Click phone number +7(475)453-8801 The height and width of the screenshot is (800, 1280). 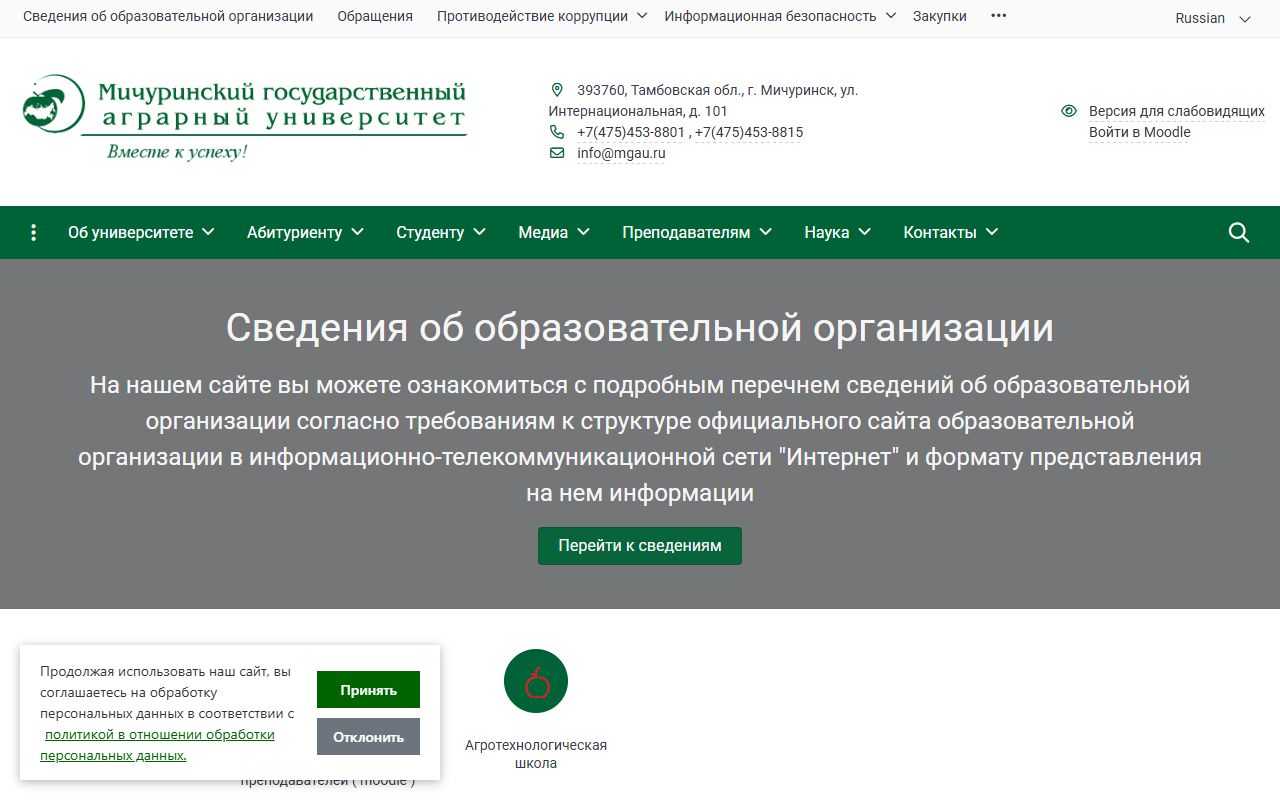click(x=631, y=132)
